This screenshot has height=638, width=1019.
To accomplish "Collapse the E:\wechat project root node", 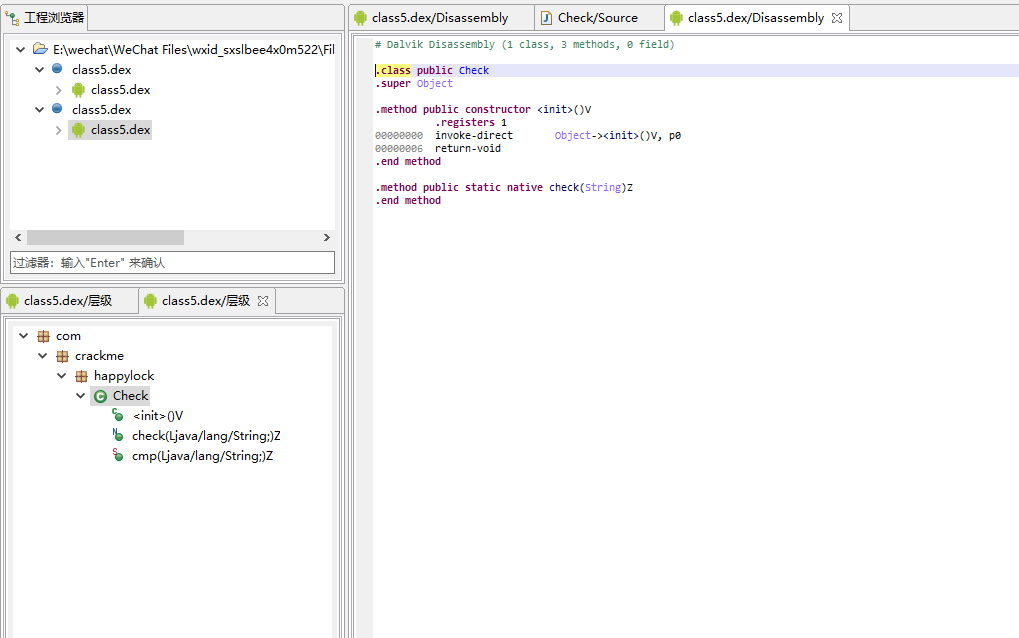I will [x=21, y=49].
